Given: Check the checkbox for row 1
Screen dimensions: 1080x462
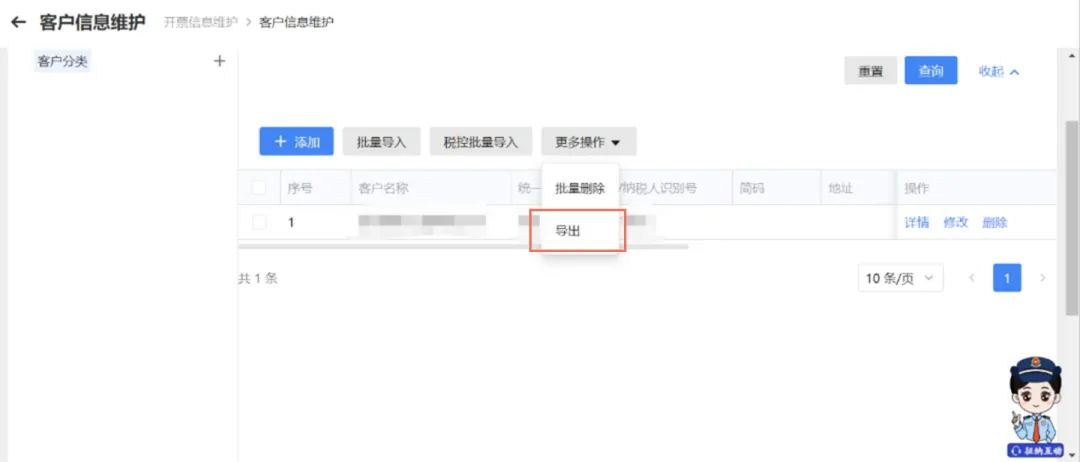Looking at the screenshot, I should coord(259,222).
